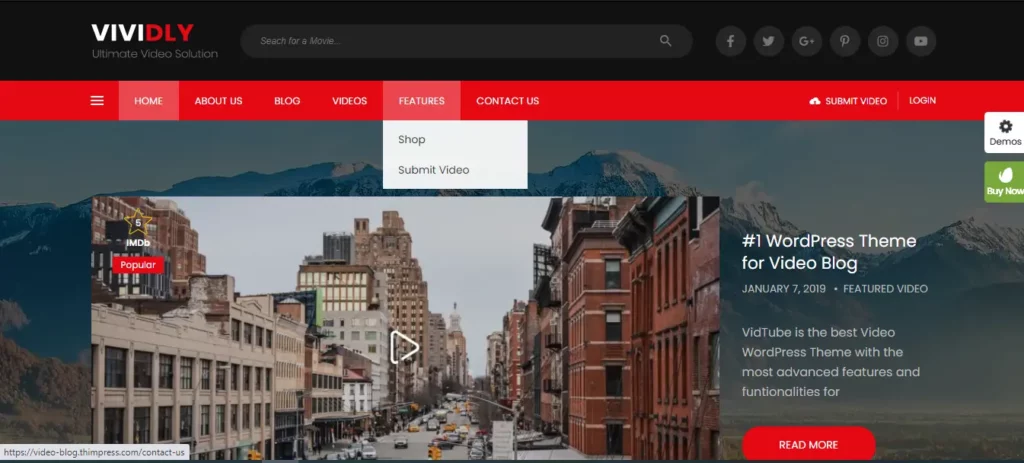Image resolution: width=1024 pixels, height=463 pixels.
Task: Click the Facebook icon in header
Action: [730, 41]
